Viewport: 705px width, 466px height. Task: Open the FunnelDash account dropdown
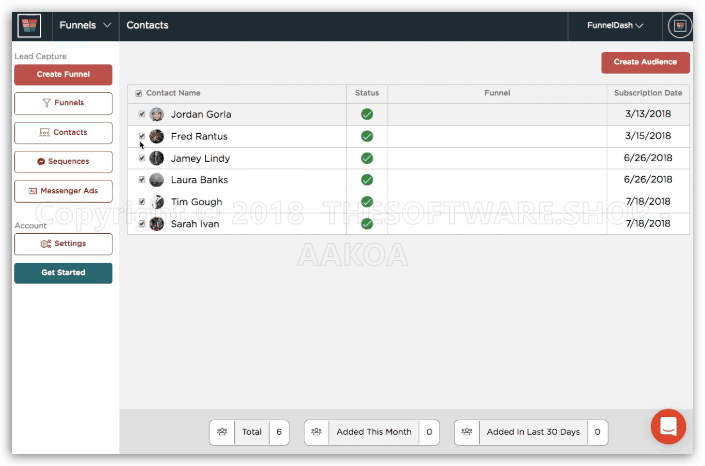tap(614, 25)
